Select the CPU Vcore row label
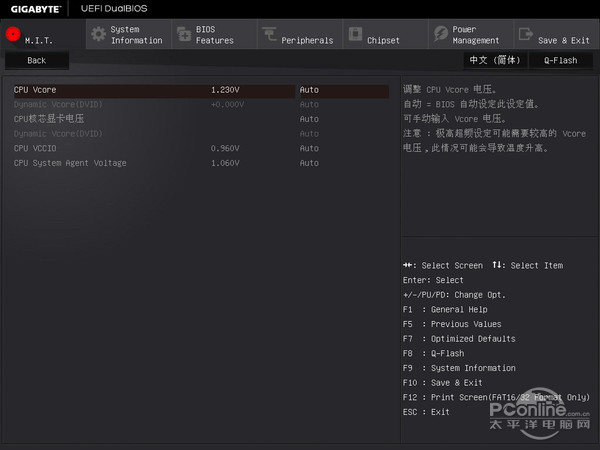 [x=35, y=90]
